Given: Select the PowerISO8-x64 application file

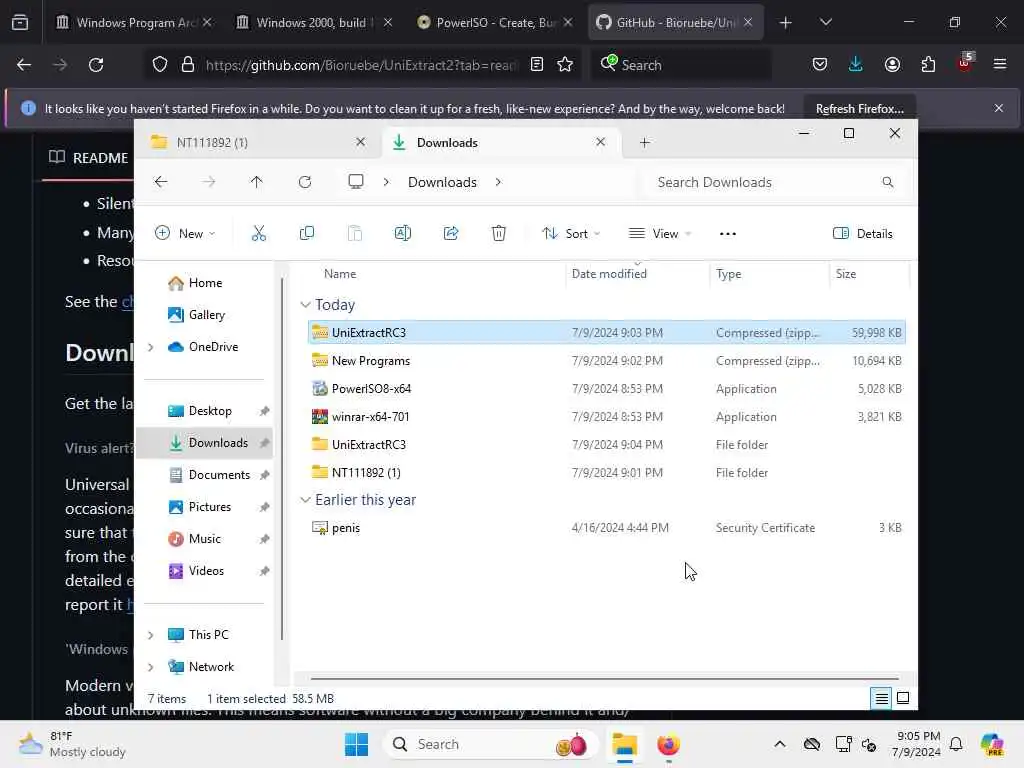Looking at the screenshot, I should click(606, 389).
